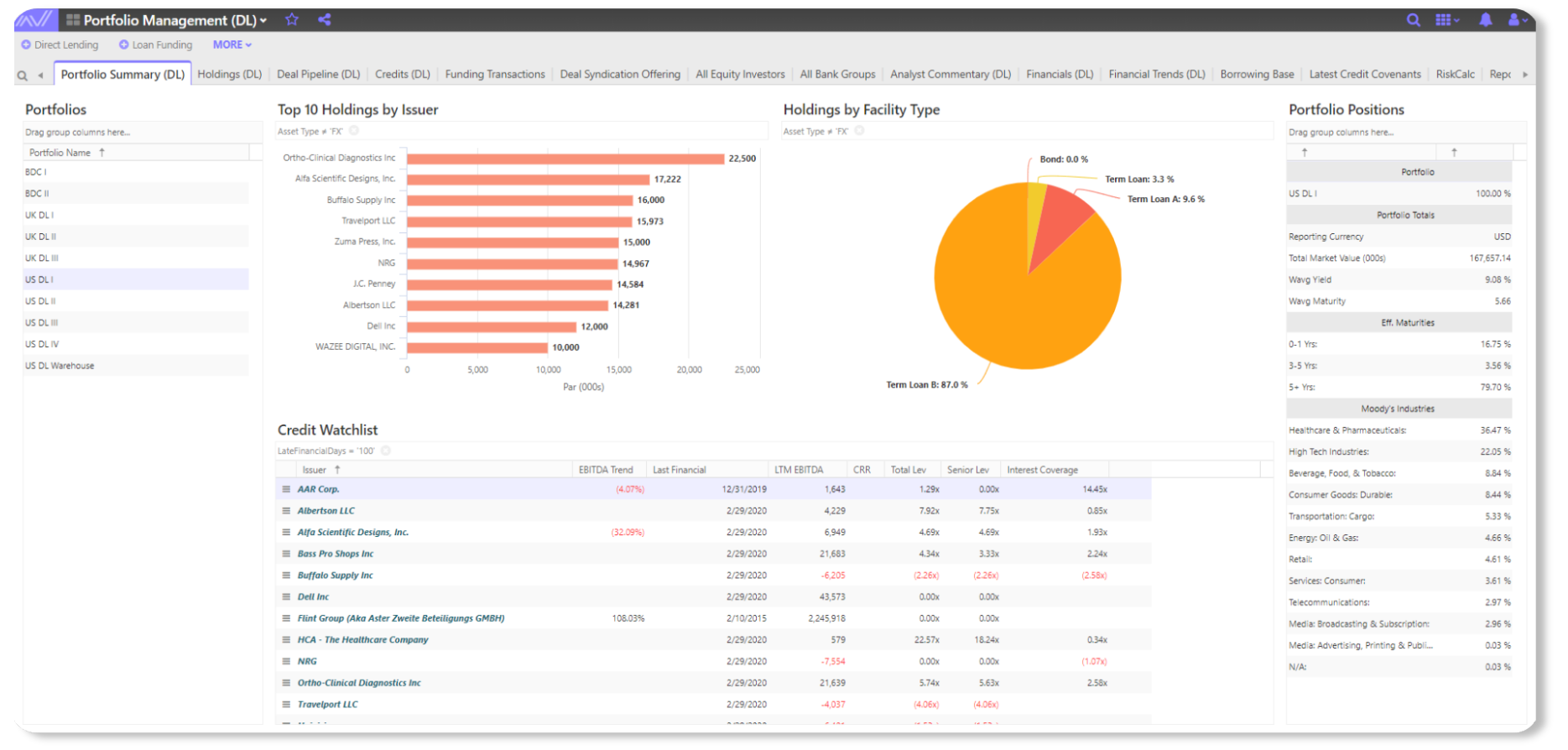Open HCA - The Healthcare Company link
Image resolution: width=1568 pixels, height=750 pixels.
coord(362,640)
